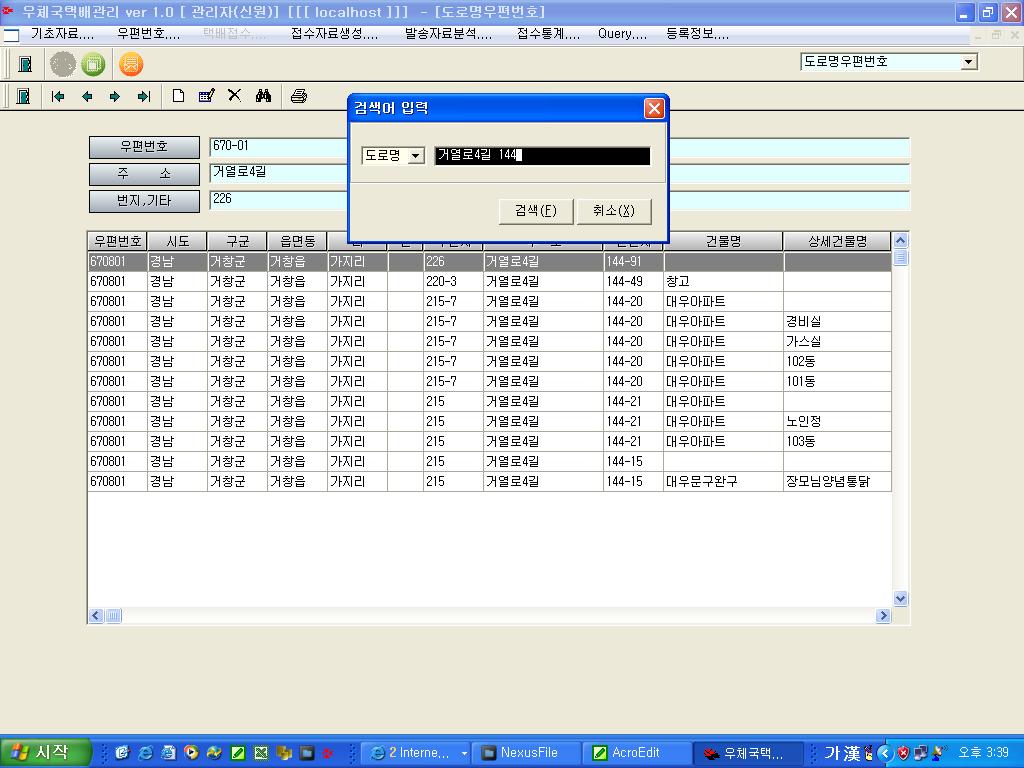Select the table cell containing 경비실
This screenshot has width=1024, height=768.
(837, 321)
